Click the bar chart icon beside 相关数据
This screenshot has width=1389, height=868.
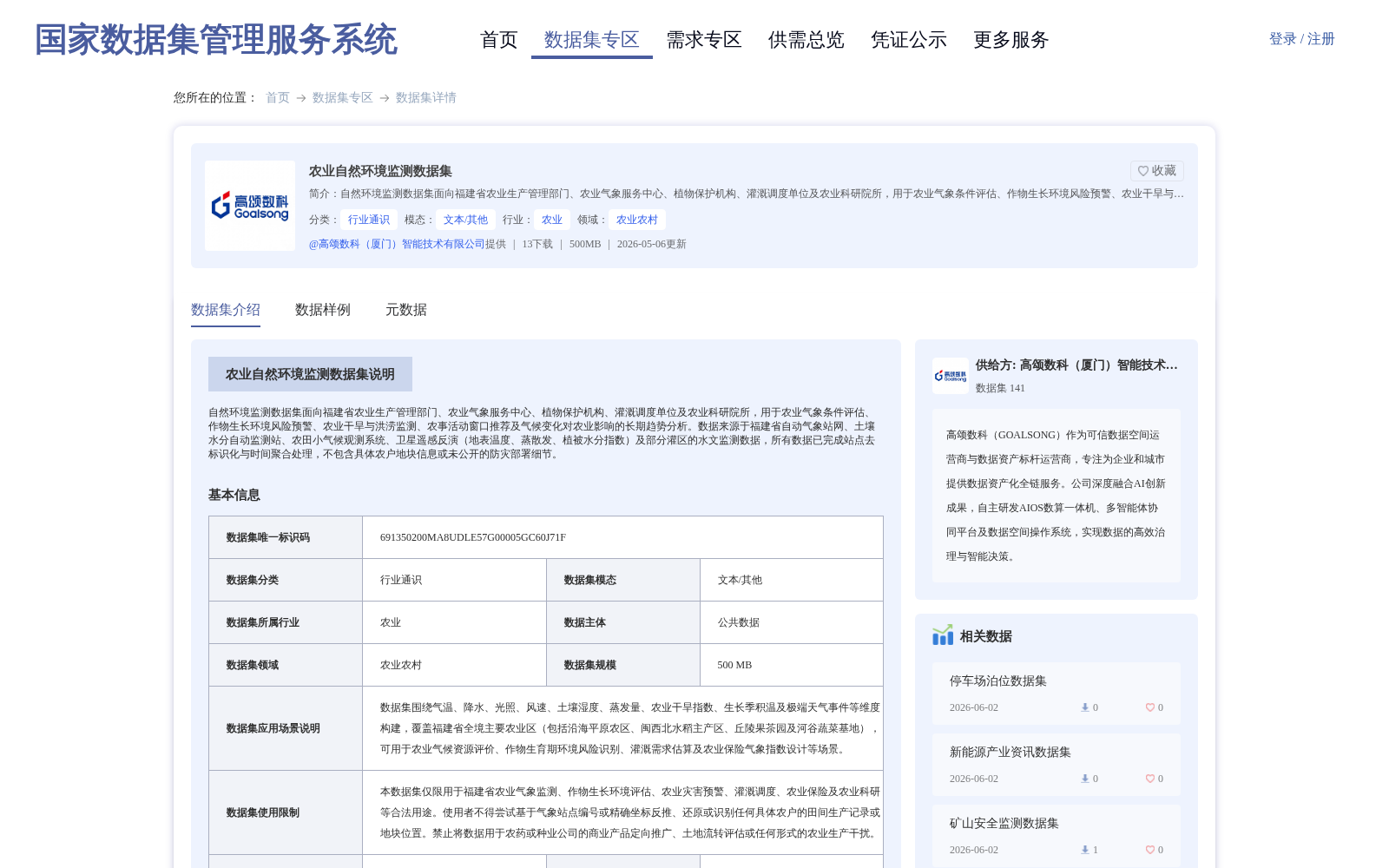point(943,635)
